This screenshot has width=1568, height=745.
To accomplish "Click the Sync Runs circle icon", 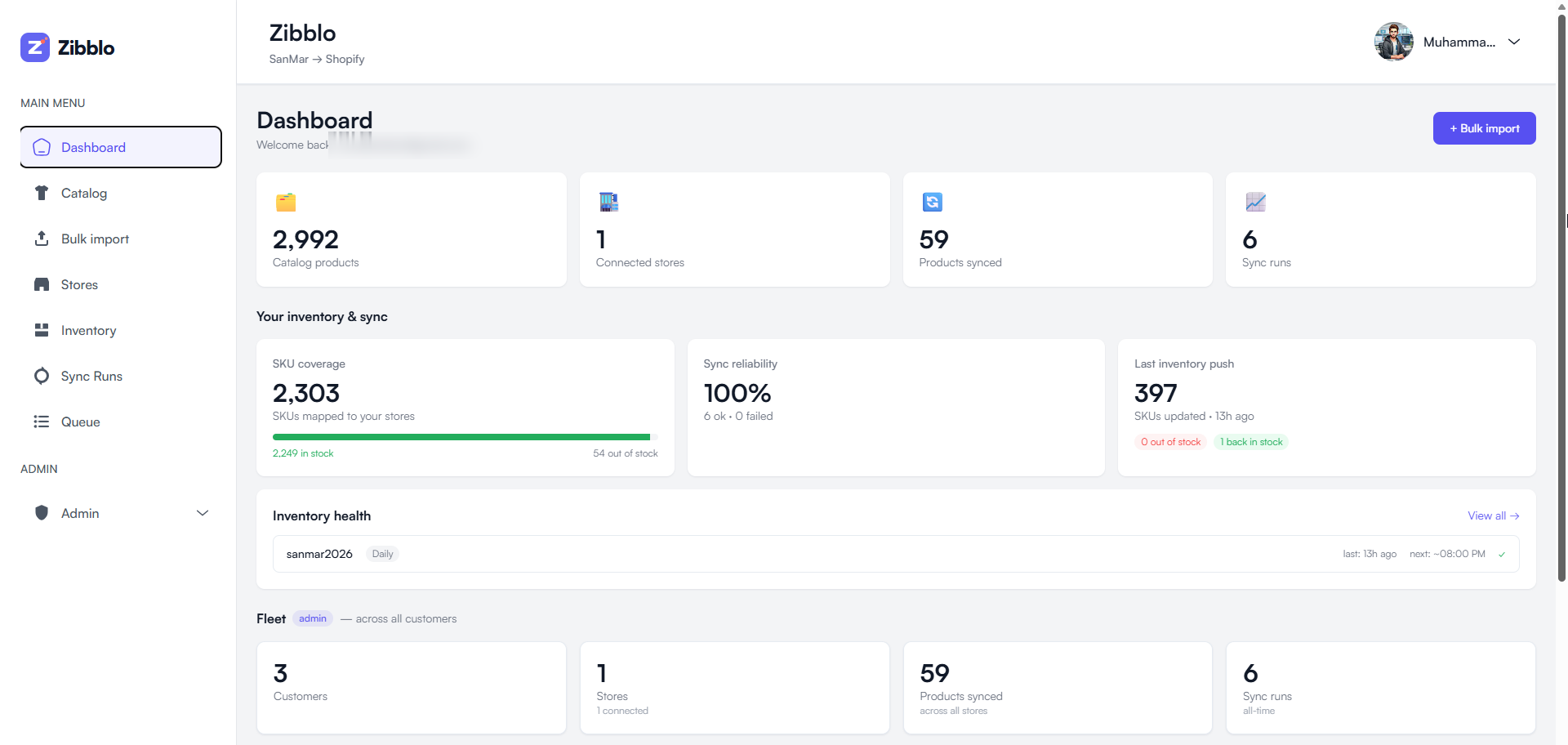I will click(42, 376).
